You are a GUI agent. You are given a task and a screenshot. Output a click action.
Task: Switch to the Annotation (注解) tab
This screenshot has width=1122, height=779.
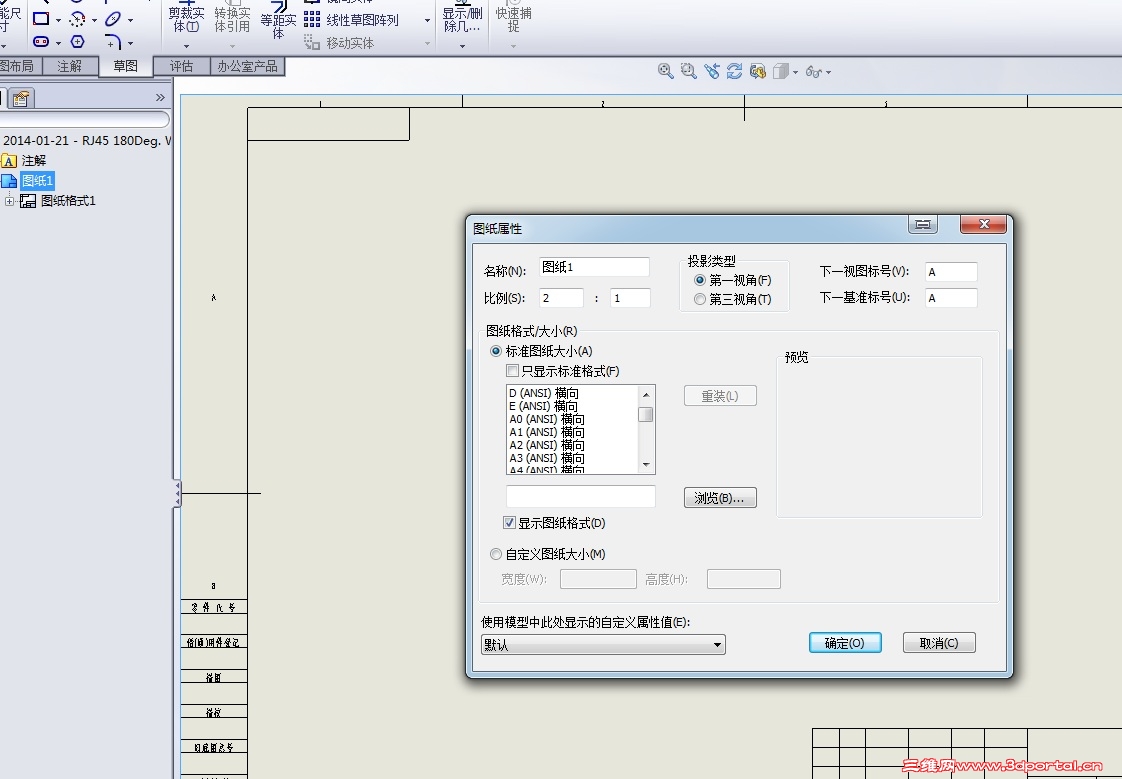[x=69, y=67]
